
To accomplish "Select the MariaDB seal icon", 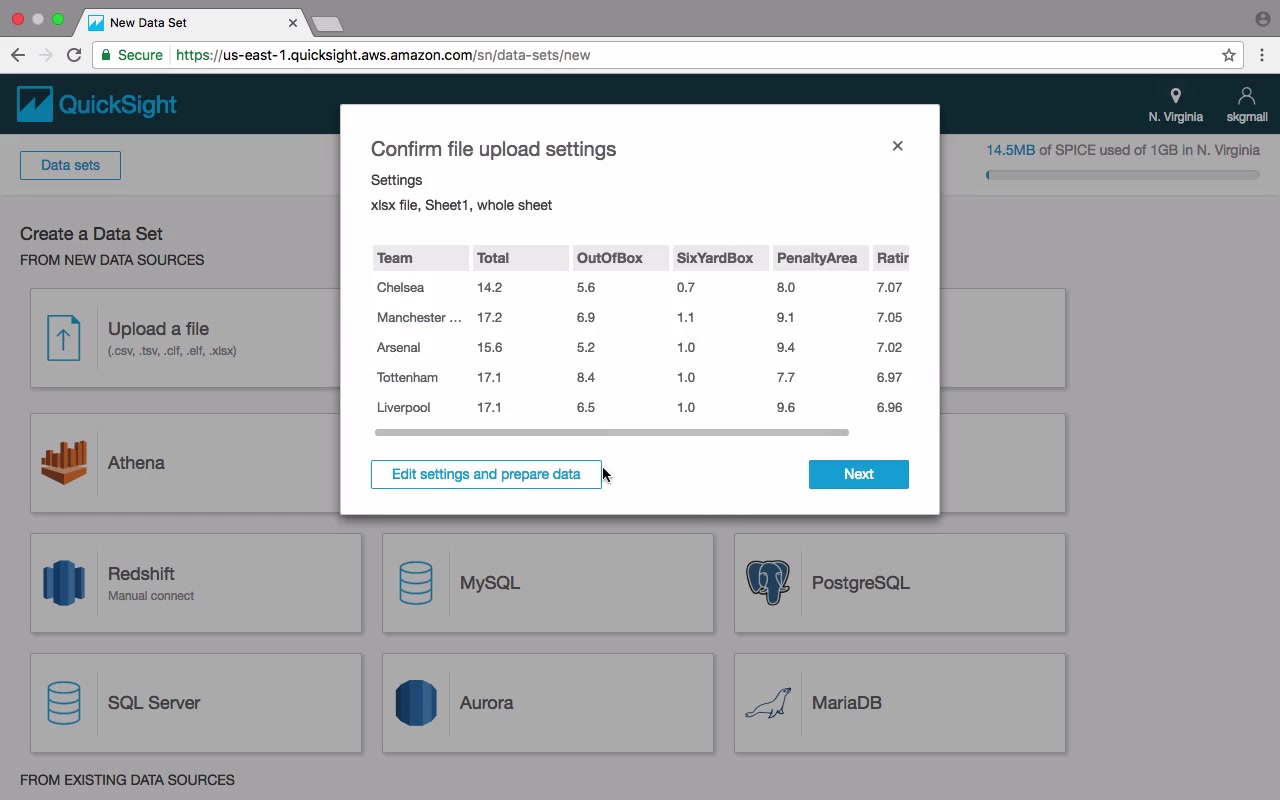I will (768, 703).
